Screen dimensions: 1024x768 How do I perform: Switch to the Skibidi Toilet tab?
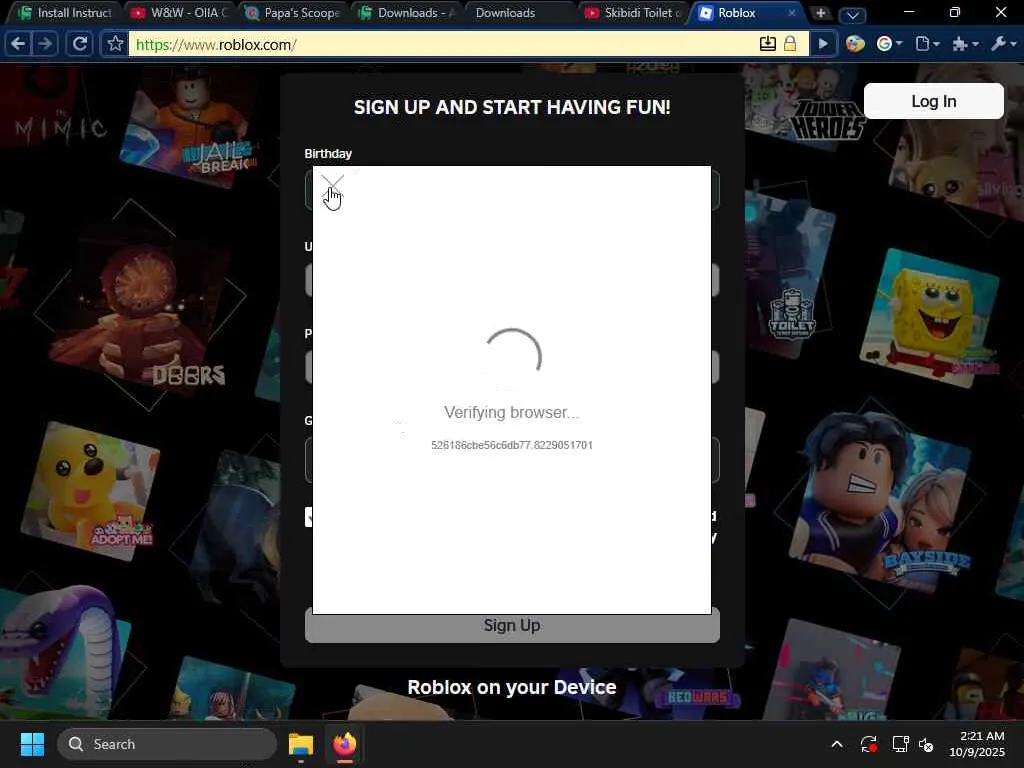coord(633,12)
